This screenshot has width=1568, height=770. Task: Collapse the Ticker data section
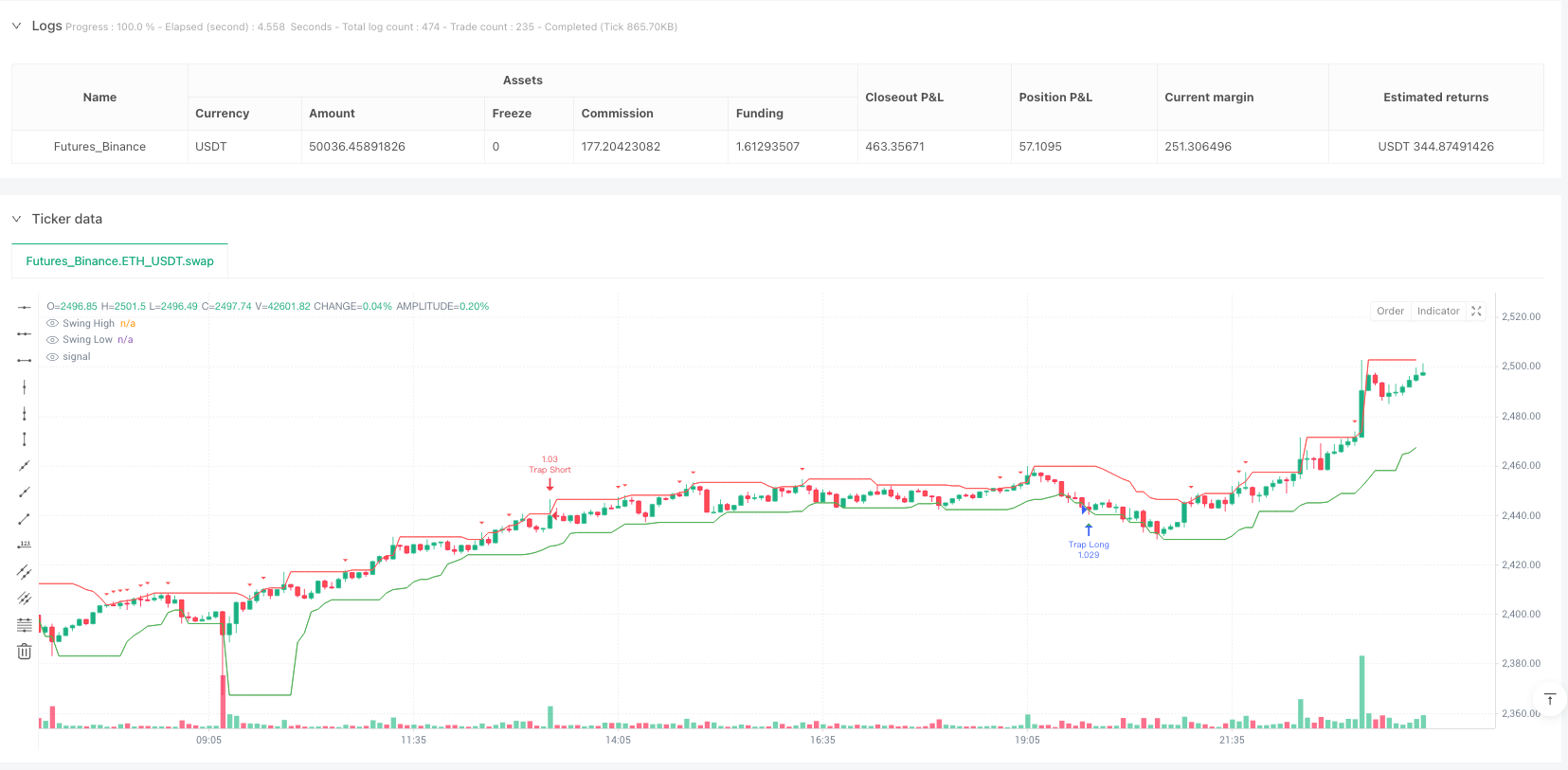[x=16, y=219]
